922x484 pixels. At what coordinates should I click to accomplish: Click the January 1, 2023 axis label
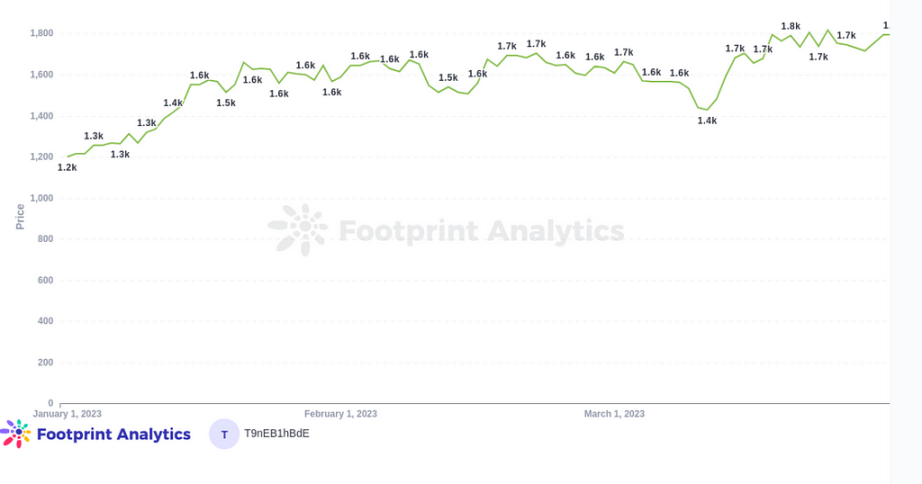67,414
